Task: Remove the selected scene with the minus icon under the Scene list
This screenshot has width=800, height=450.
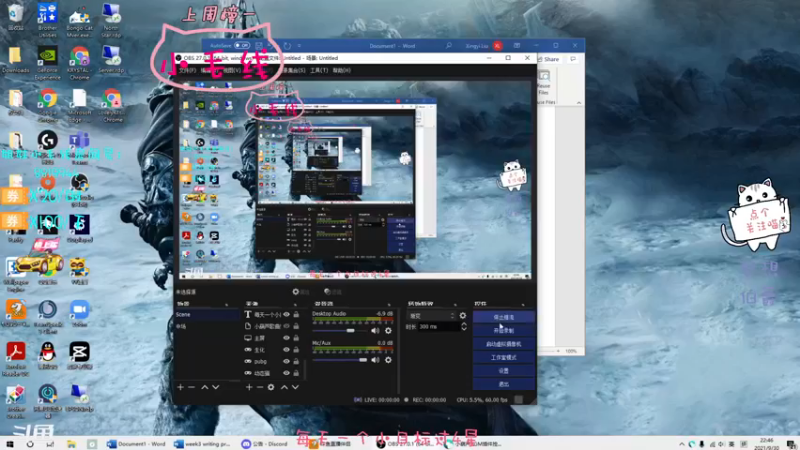Action: pos(192,387)
